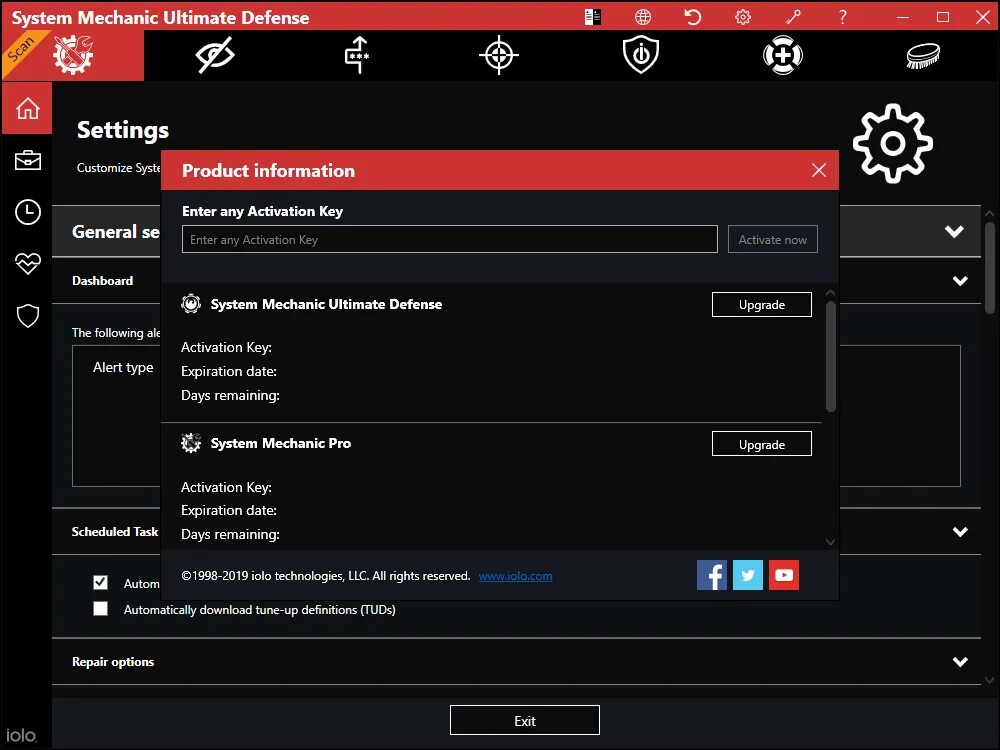Click the iolo logo at bottom left
Viewport: 1000px width, 750px height.
(21, 735)
